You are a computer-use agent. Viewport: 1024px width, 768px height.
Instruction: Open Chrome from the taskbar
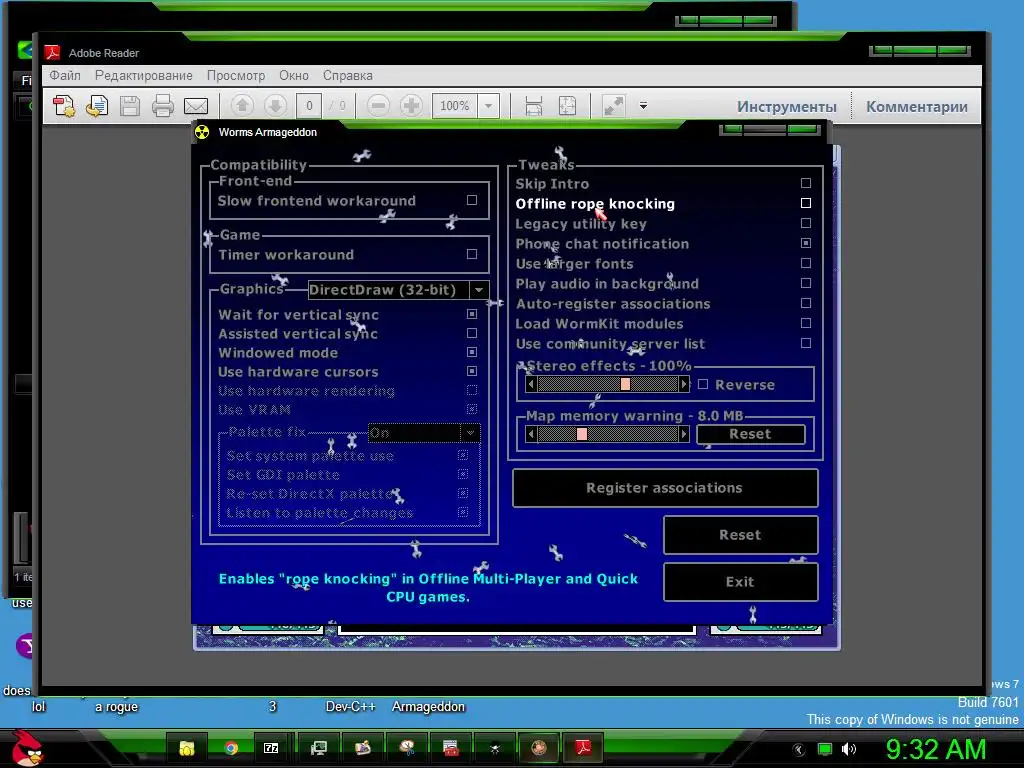[x=231, y=748]
